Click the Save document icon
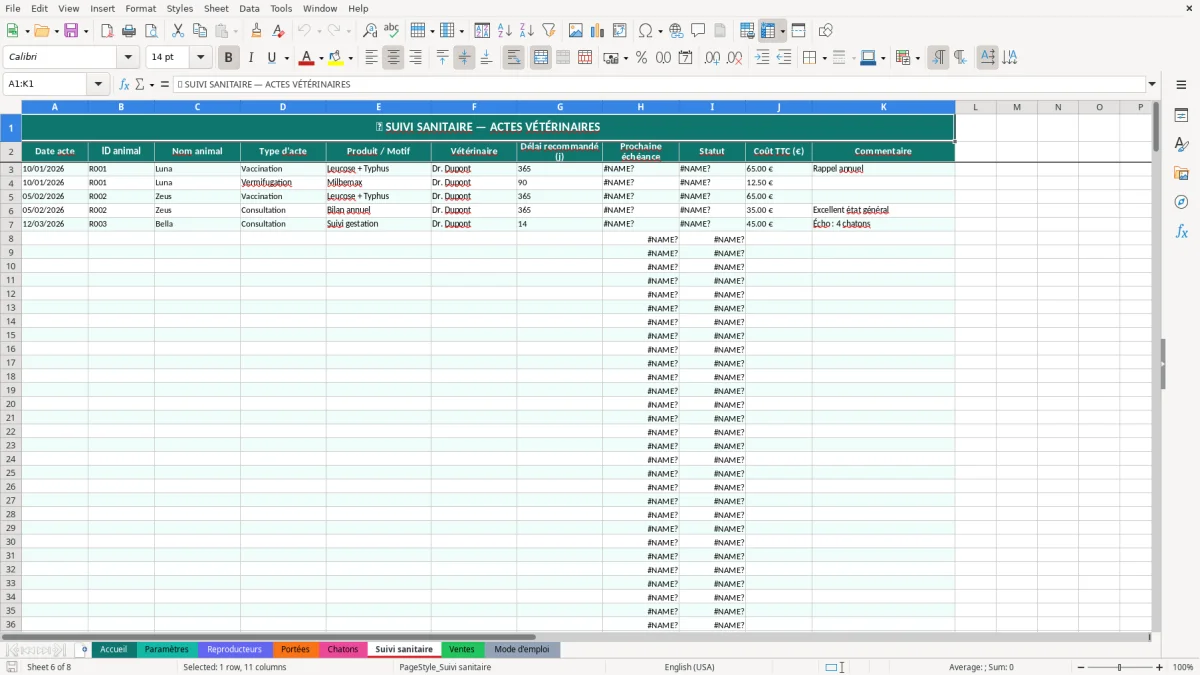The height and width of the screenshot is (675, 1200). click(71, 31)
